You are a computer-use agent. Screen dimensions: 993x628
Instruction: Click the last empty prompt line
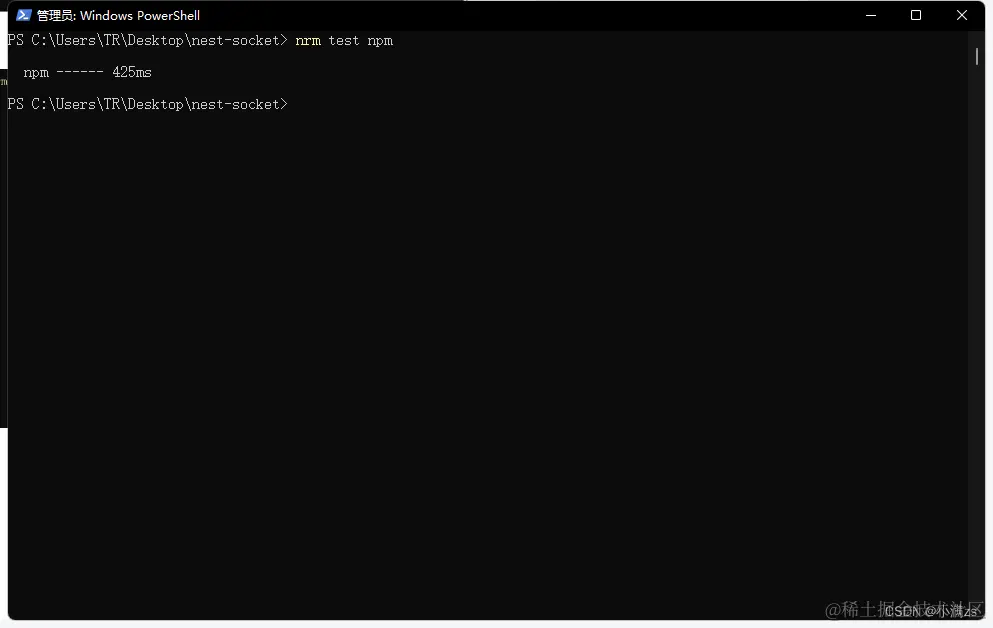tap(147, 104)
